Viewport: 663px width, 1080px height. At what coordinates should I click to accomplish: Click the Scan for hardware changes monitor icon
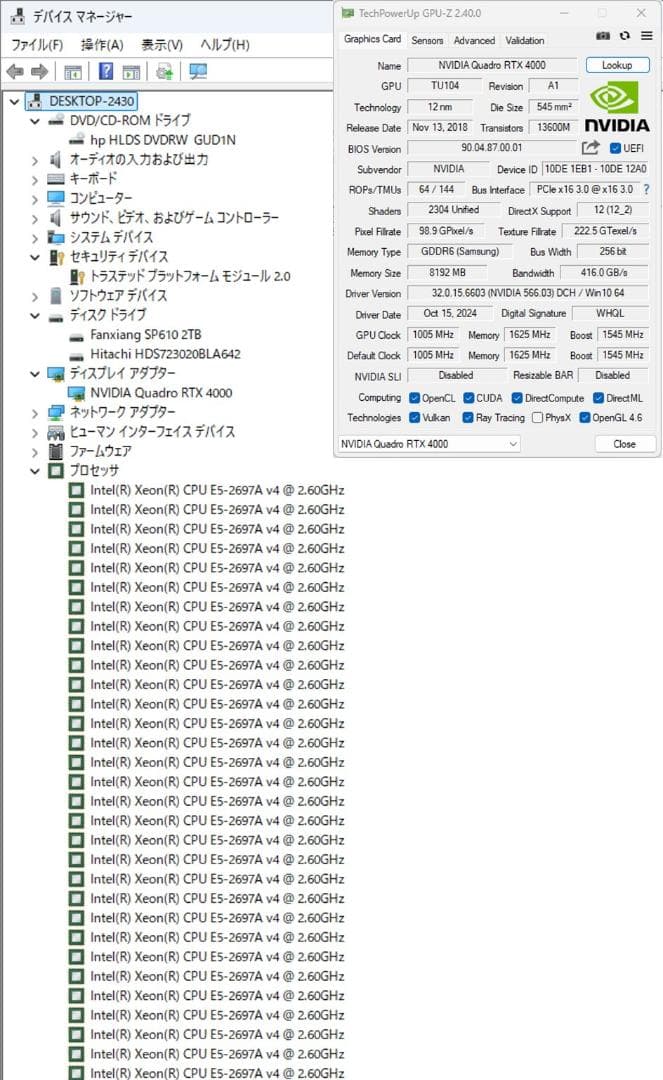[198, 71]
